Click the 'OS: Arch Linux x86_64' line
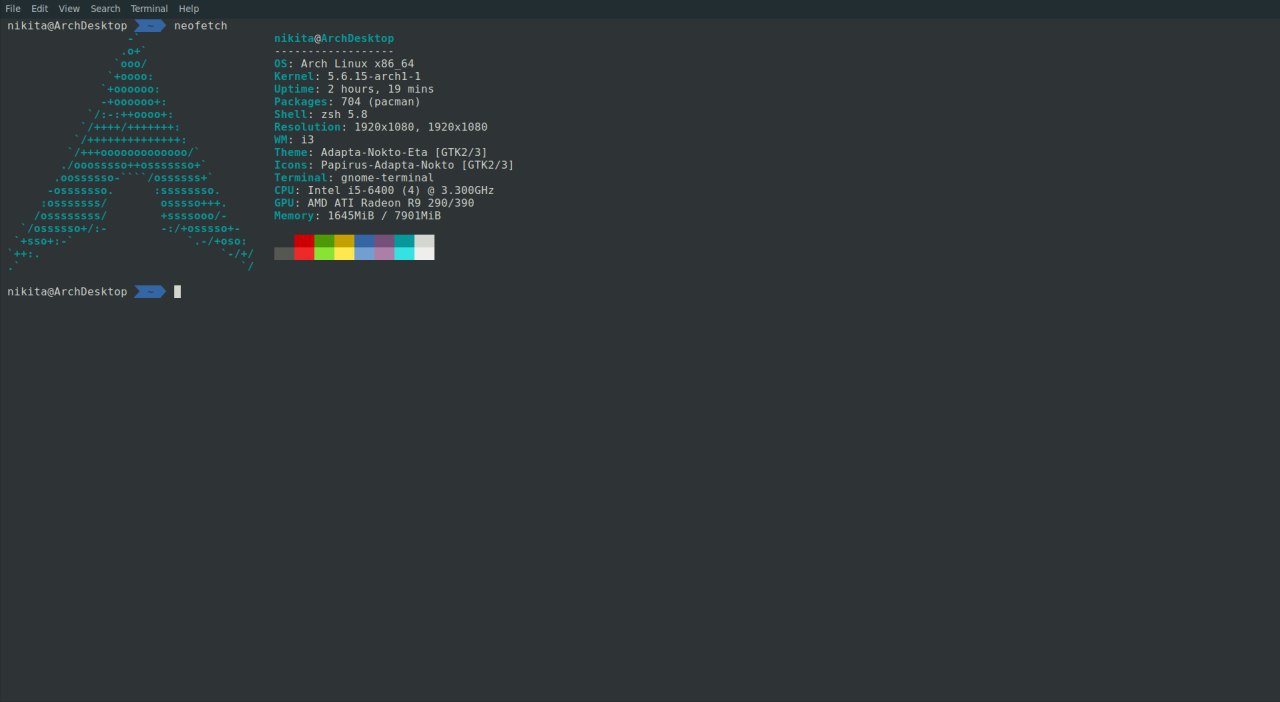The height and width of the screenshot is (702, 1280). point(344,64)
